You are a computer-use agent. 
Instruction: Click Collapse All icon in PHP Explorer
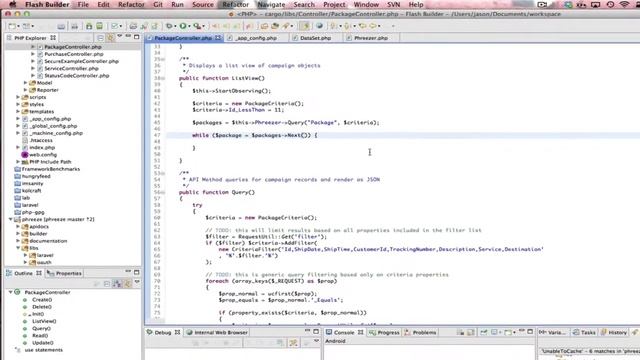click(100, 38)
